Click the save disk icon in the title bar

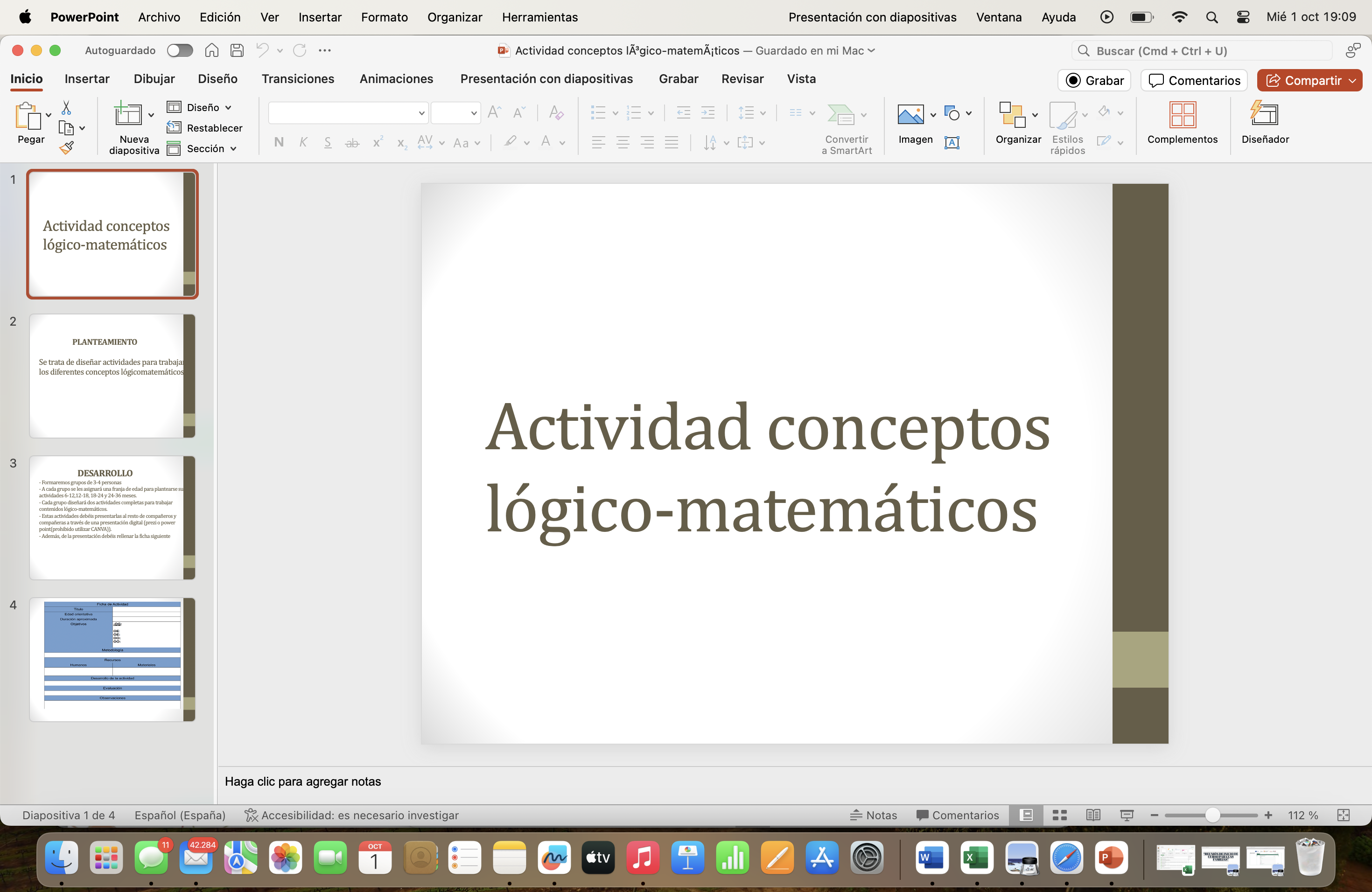click(x=237, y=51)
